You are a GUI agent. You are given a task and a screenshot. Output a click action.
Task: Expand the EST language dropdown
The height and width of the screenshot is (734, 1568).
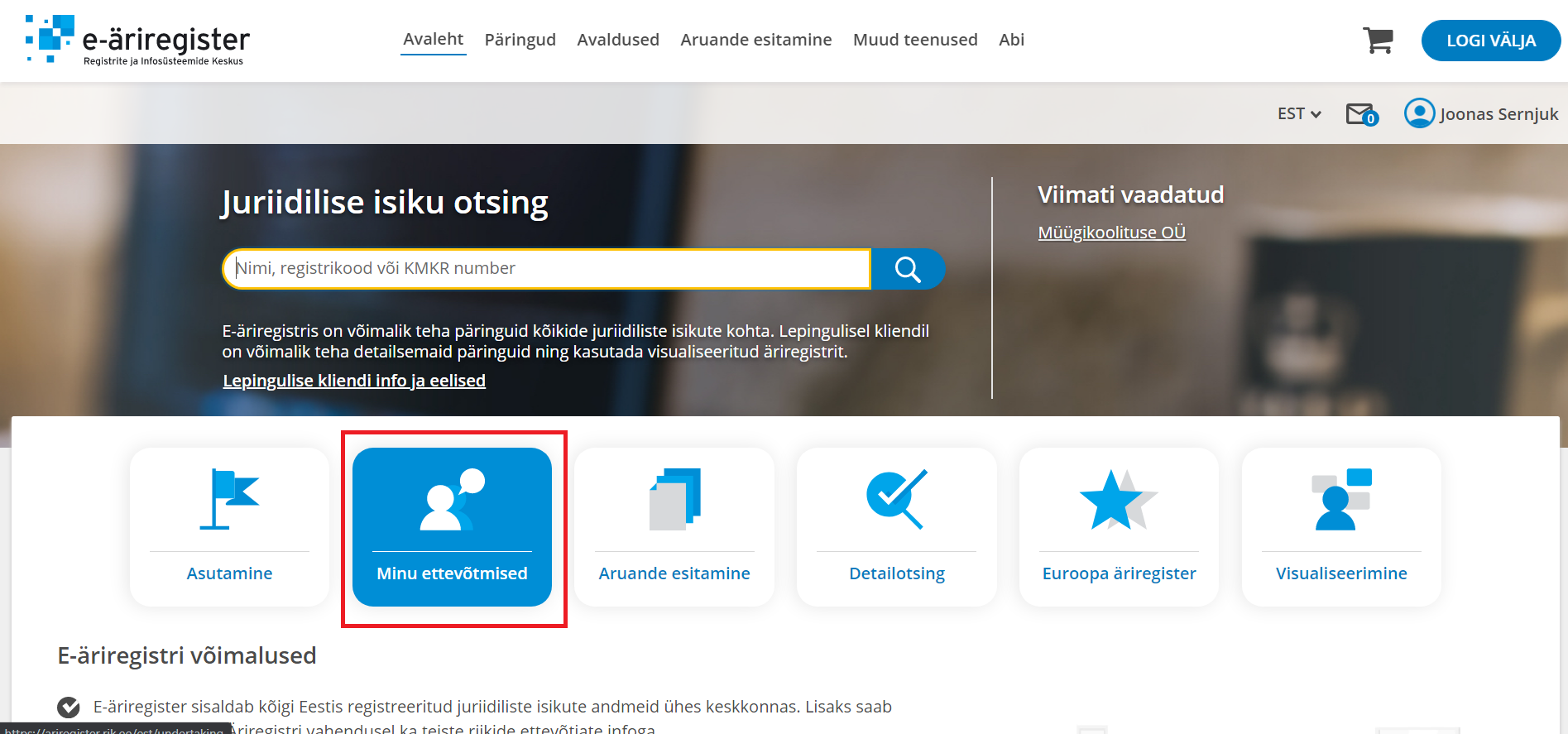click(1299, 114)
